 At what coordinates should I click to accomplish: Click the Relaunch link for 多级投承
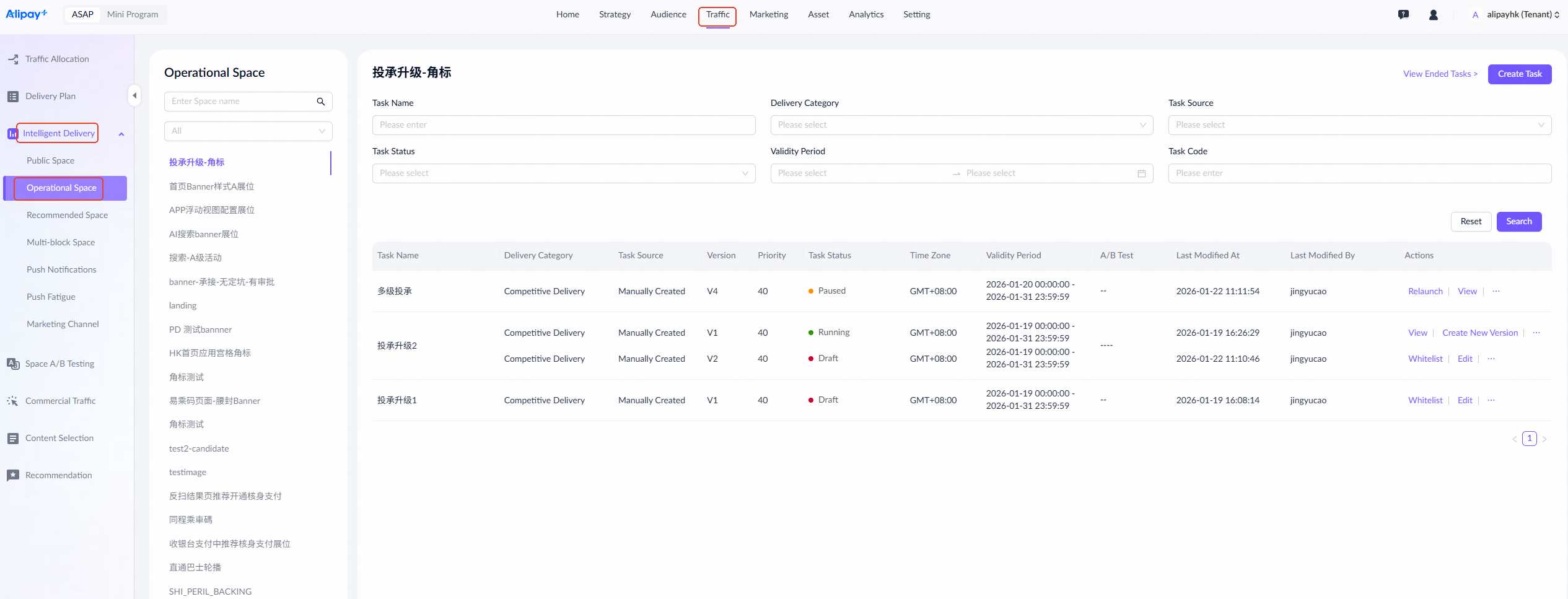[1425, 291]
